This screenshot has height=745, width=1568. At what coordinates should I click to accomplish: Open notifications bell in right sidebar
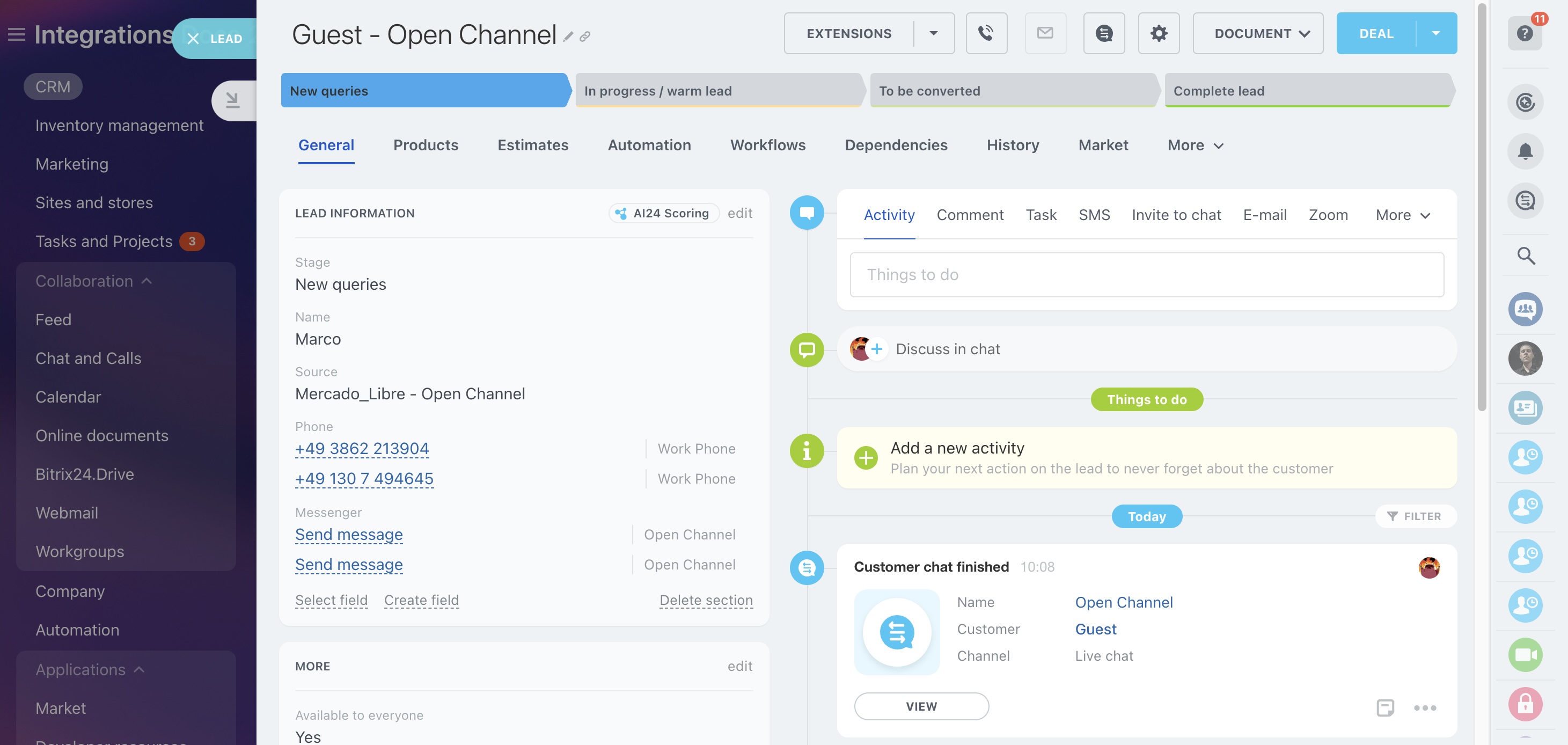coord(1525,151)
